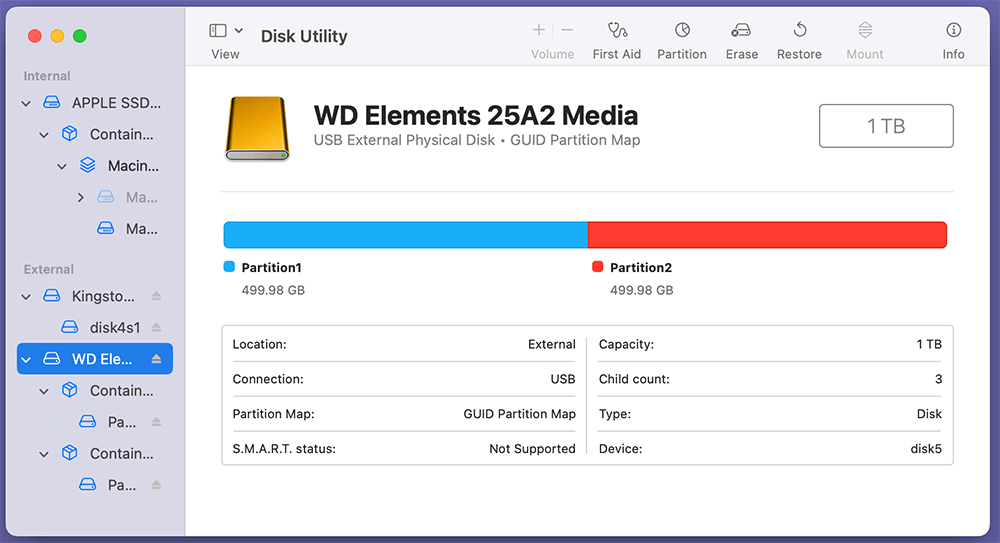The height and width of the screenshot is (543, 1000).
Task: Collapse the WD Ele... disk tree
Action: (x=26, y=360)
